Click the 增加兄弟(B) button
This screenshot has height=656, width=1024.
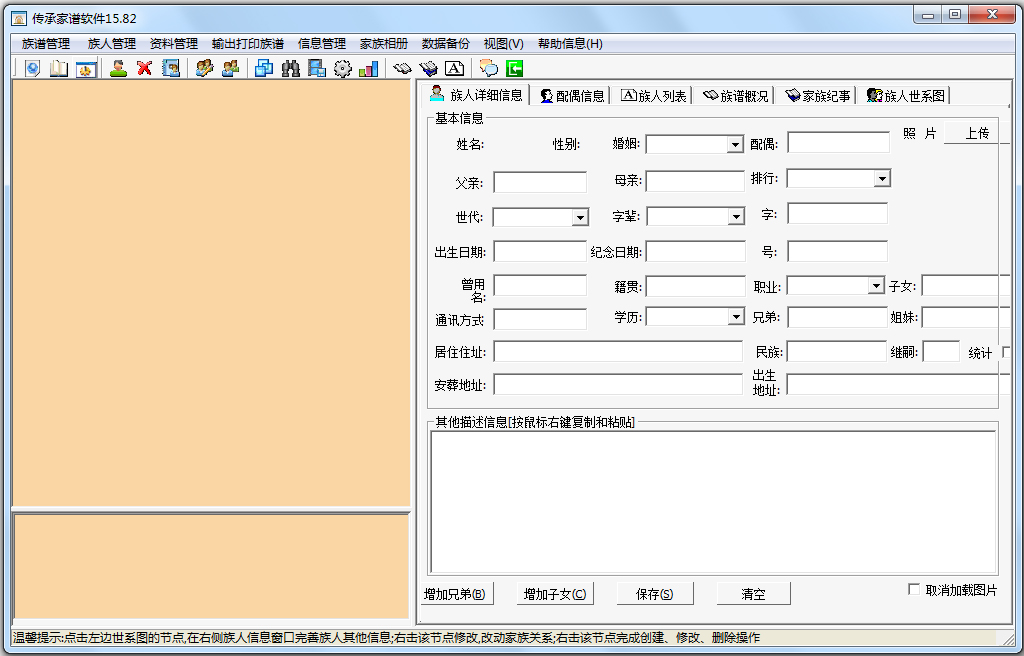[x=455, y=594]
